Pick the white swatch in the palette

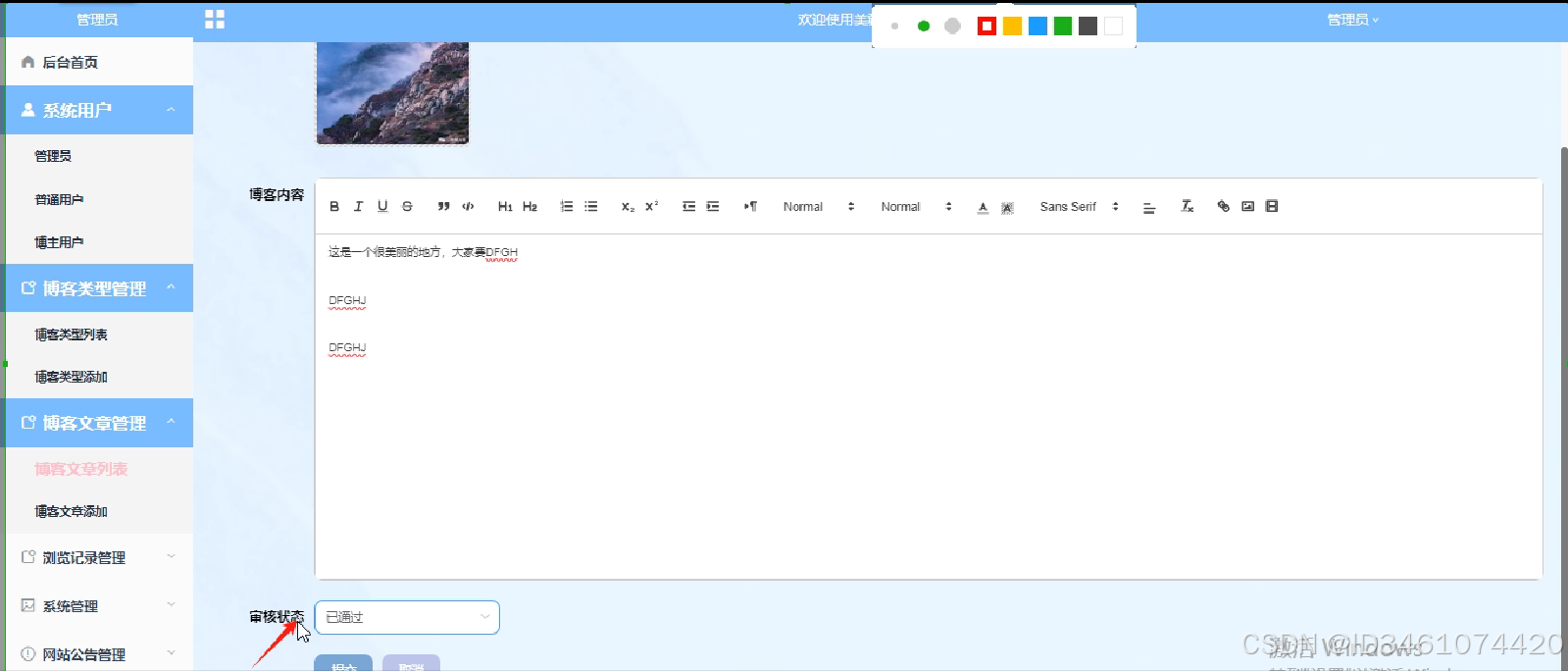click(x=1113, y=26)
